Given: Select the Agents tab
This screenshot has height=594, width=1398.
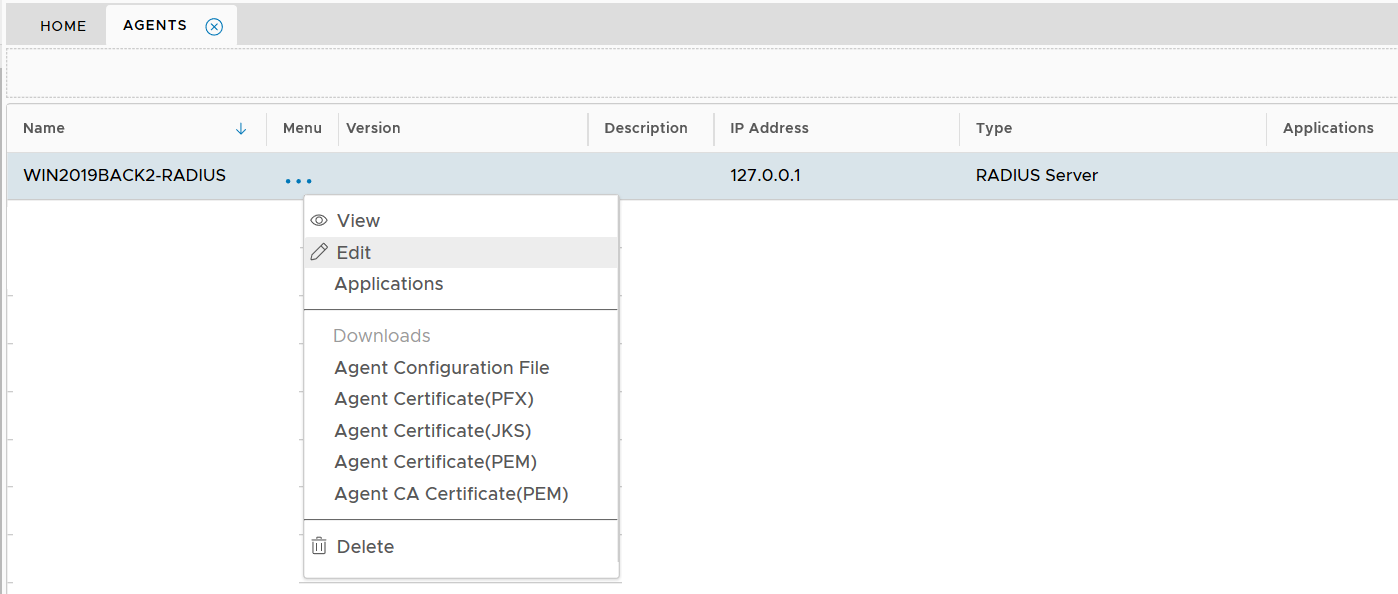Looking at the screenshot, I should point(155,26).
